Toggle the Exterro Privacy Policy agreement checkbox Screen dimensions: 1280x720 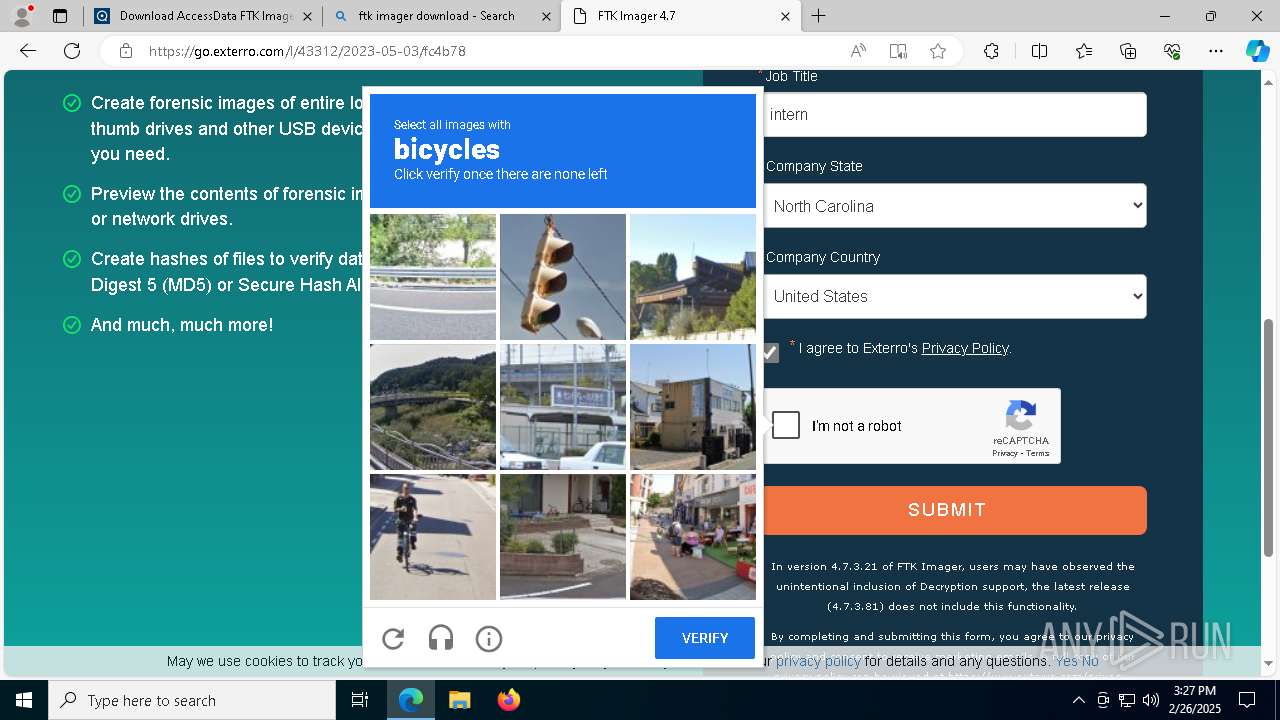(x=769, y=353)
